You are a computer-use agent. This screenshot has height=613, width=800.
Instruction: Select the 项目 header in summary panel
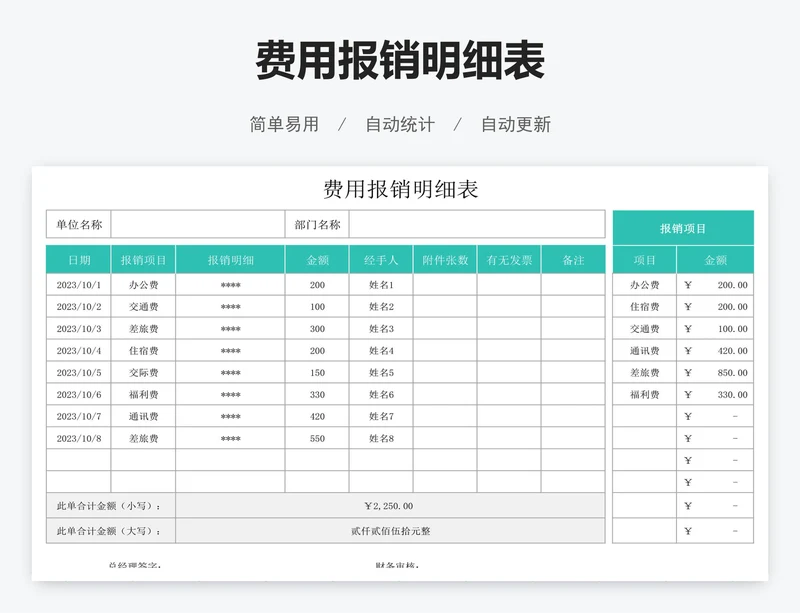tap(644, 260)
